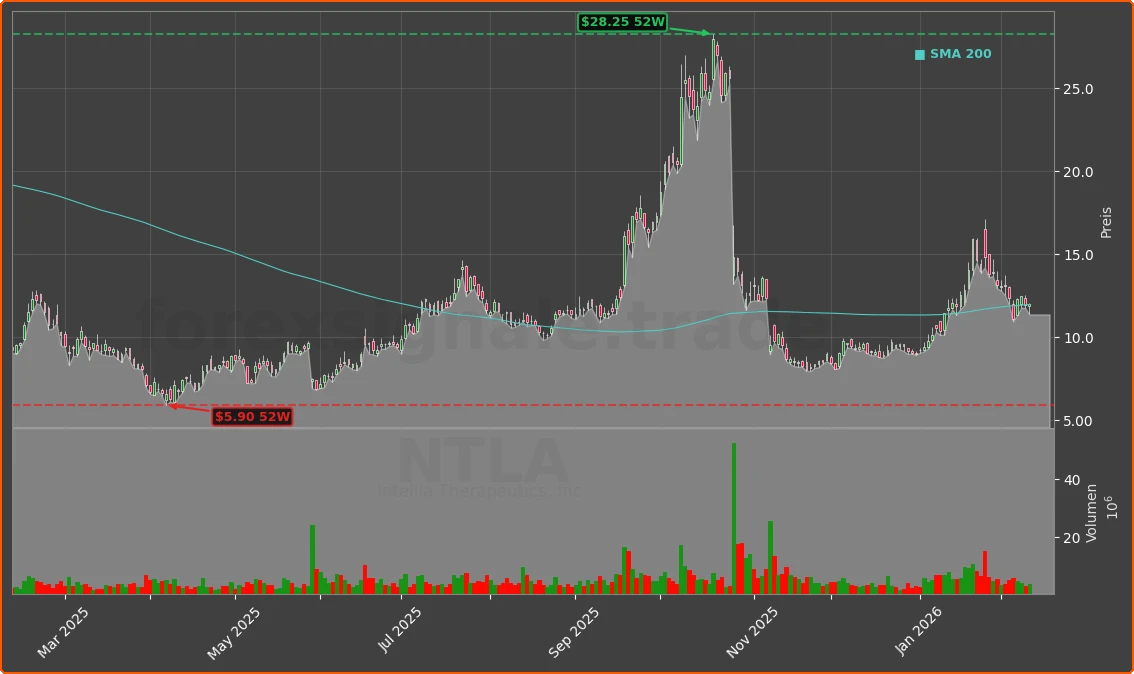Expand the Preis price axis
This screenshot has width=1134, height=674.
tap(1104, 222)
